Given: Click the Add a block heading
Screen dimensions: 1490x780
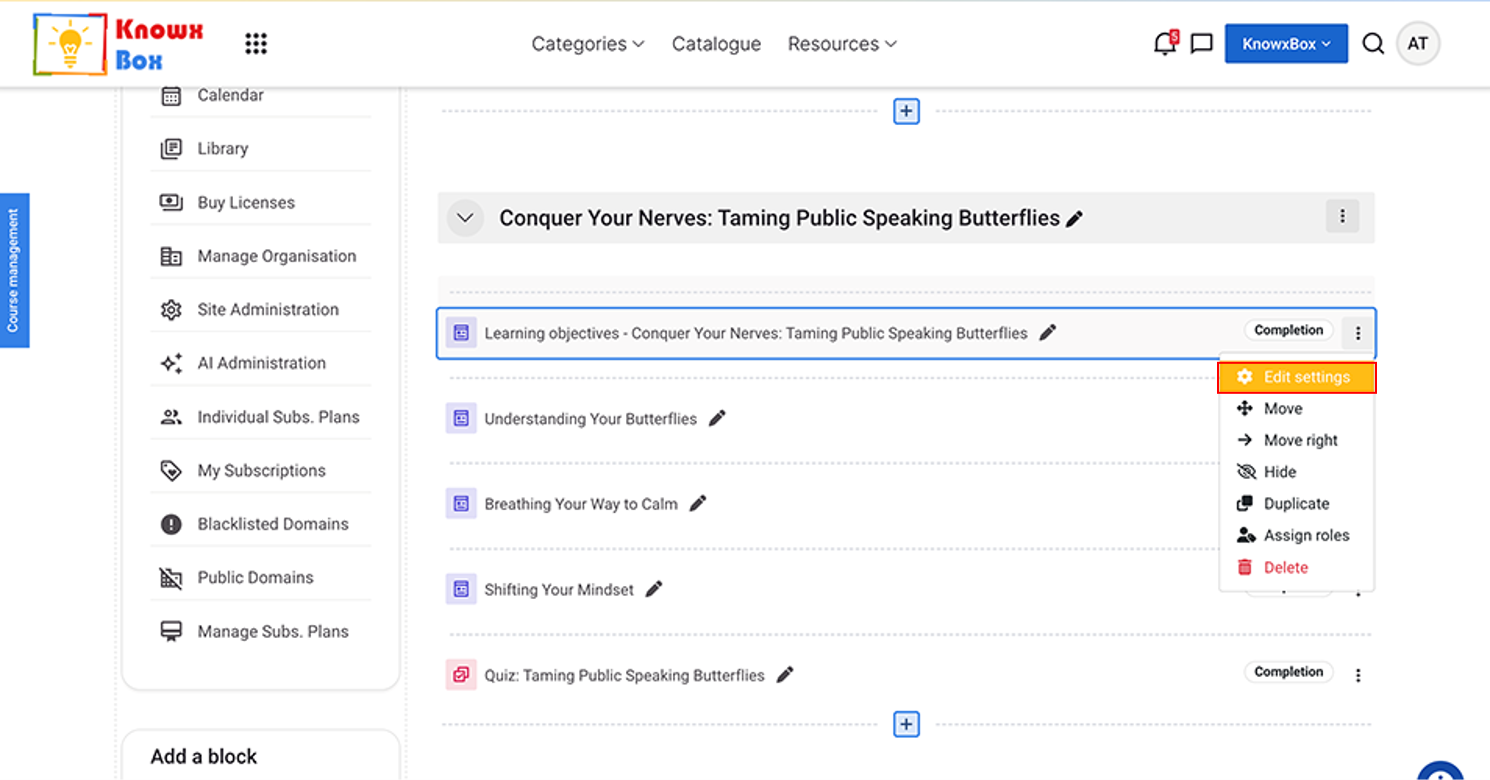Looking at the screenshot, I should pos(204,757).
